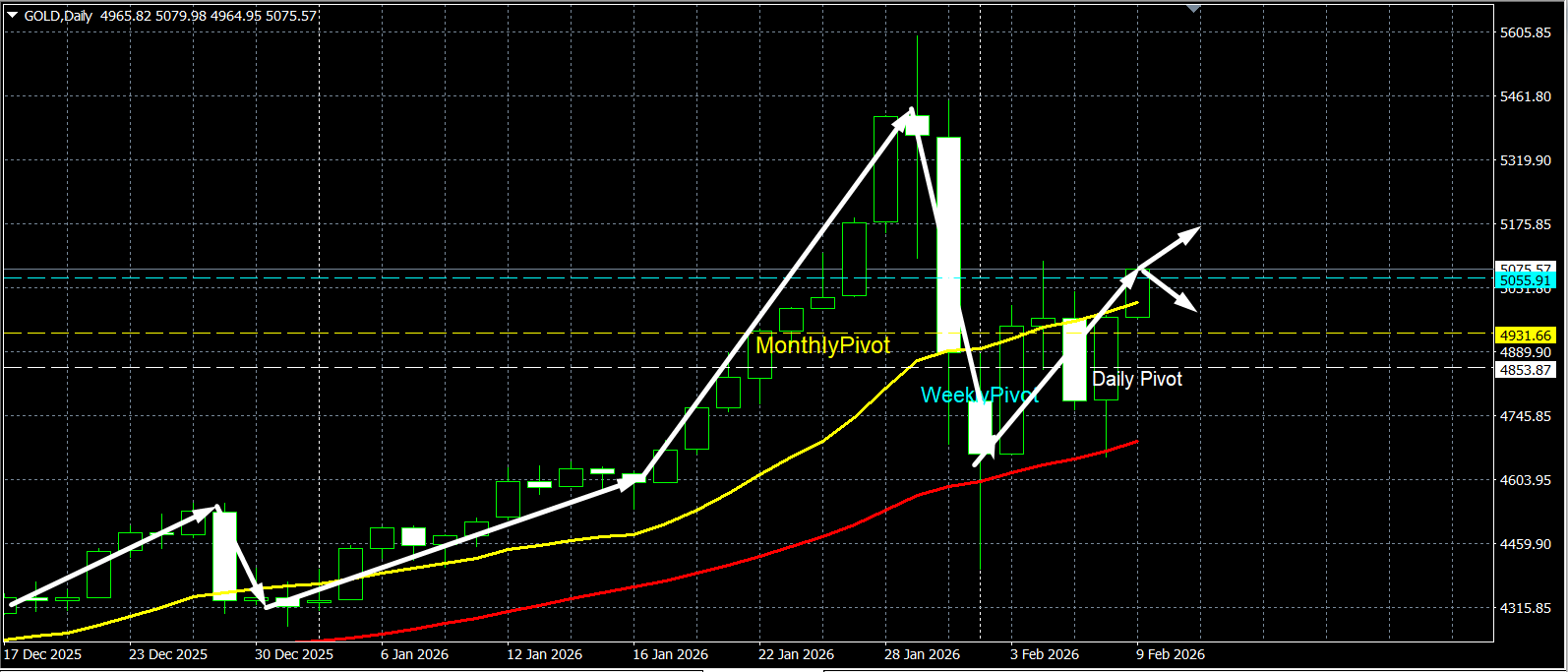This screenshot has width=1568, height=672.
Task: Click the 4745.85 price scale value
Action: coord(1526,416)
